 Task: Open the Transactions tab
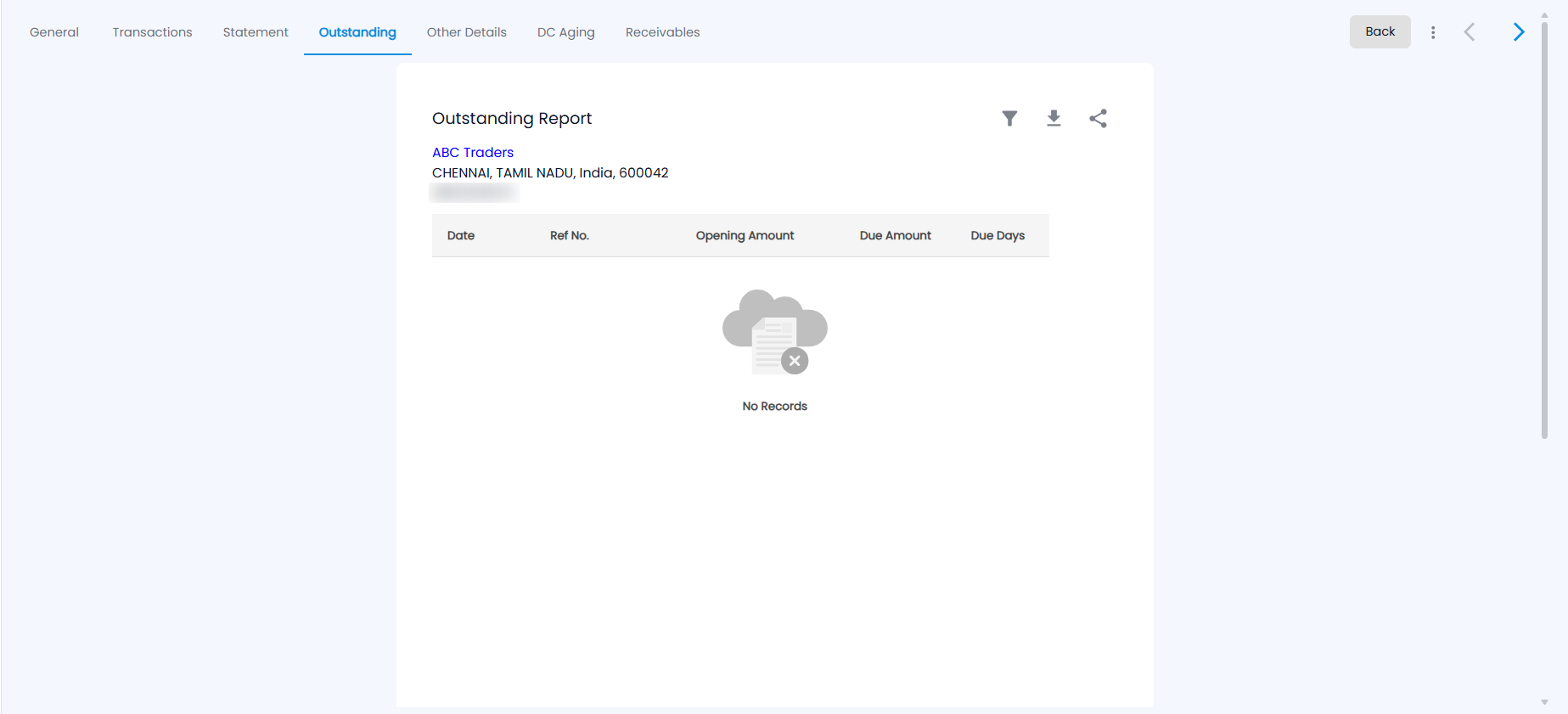click(x=152, y=32)
